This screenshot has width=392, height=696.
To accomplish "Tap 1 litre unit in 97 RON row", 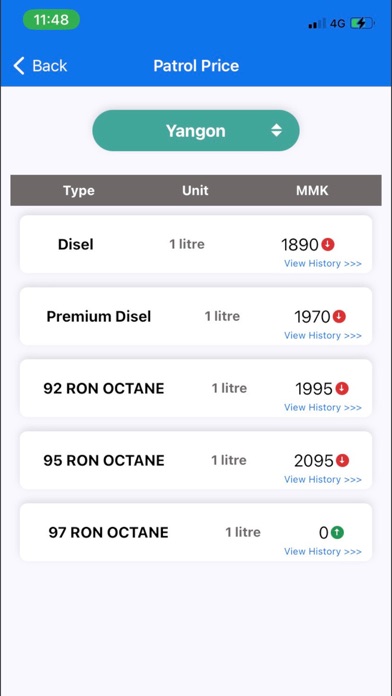I will click(x=243, y=532).
